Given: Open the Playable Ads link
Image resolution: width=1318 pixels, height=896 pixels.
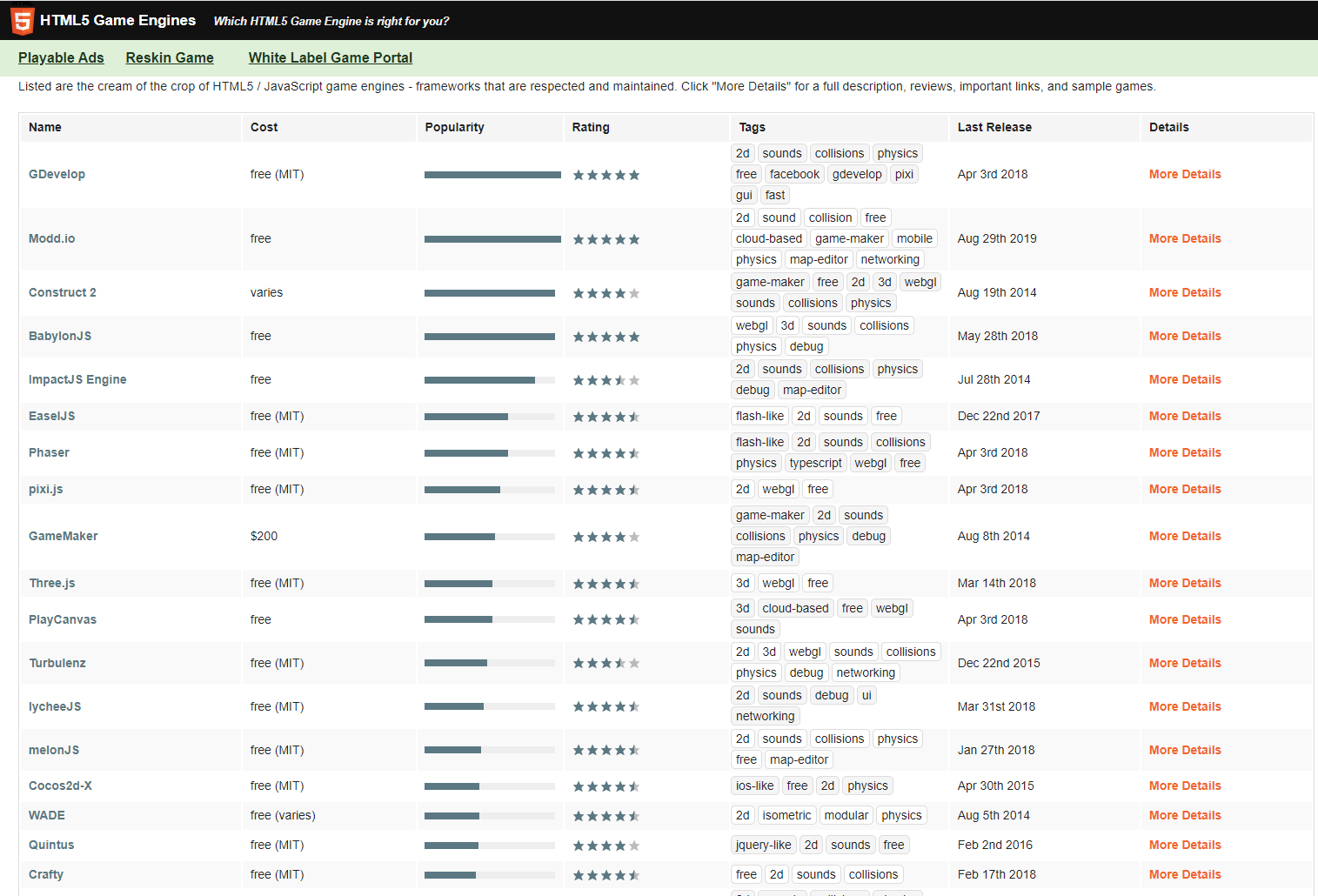Looking at the screenshot, I should (x=61, y=57).
